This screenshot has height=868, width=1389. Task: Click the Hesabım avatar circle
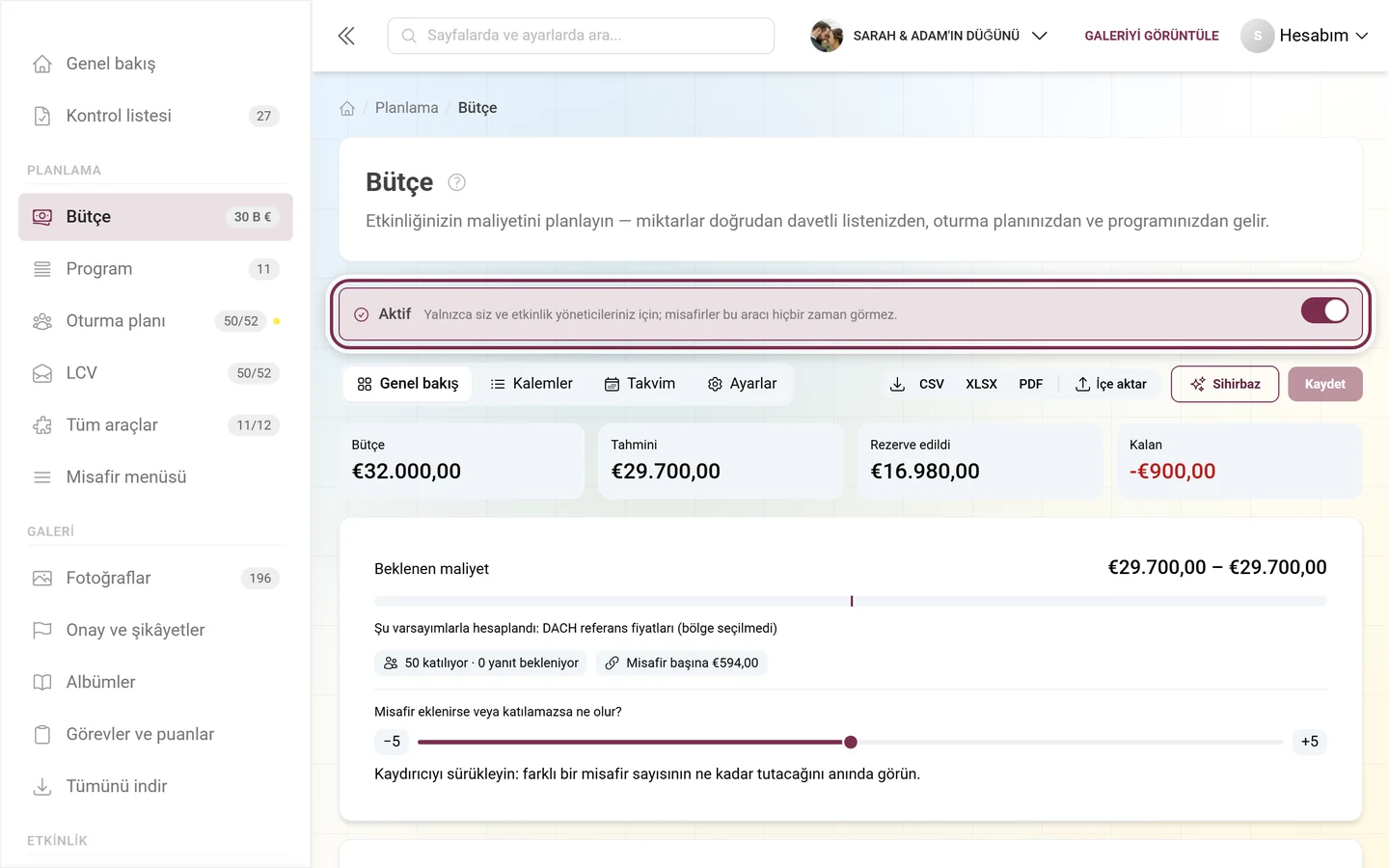tap(1257, 36)
